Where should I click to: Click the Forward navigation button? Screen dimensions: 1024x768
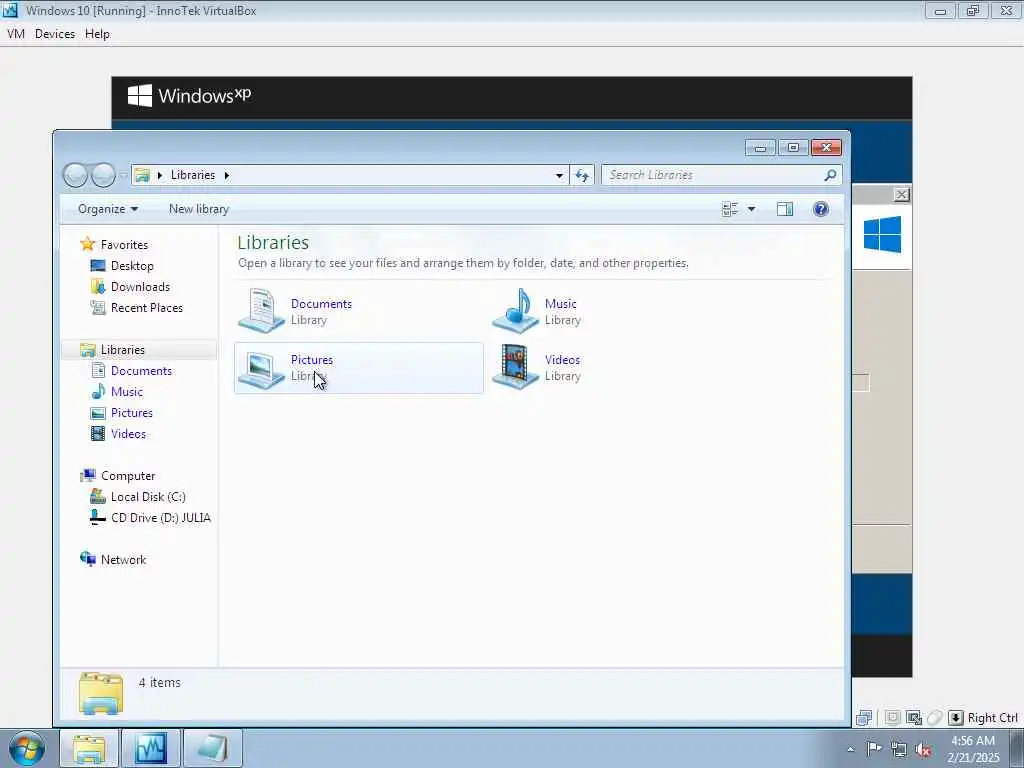coord(103,175)
